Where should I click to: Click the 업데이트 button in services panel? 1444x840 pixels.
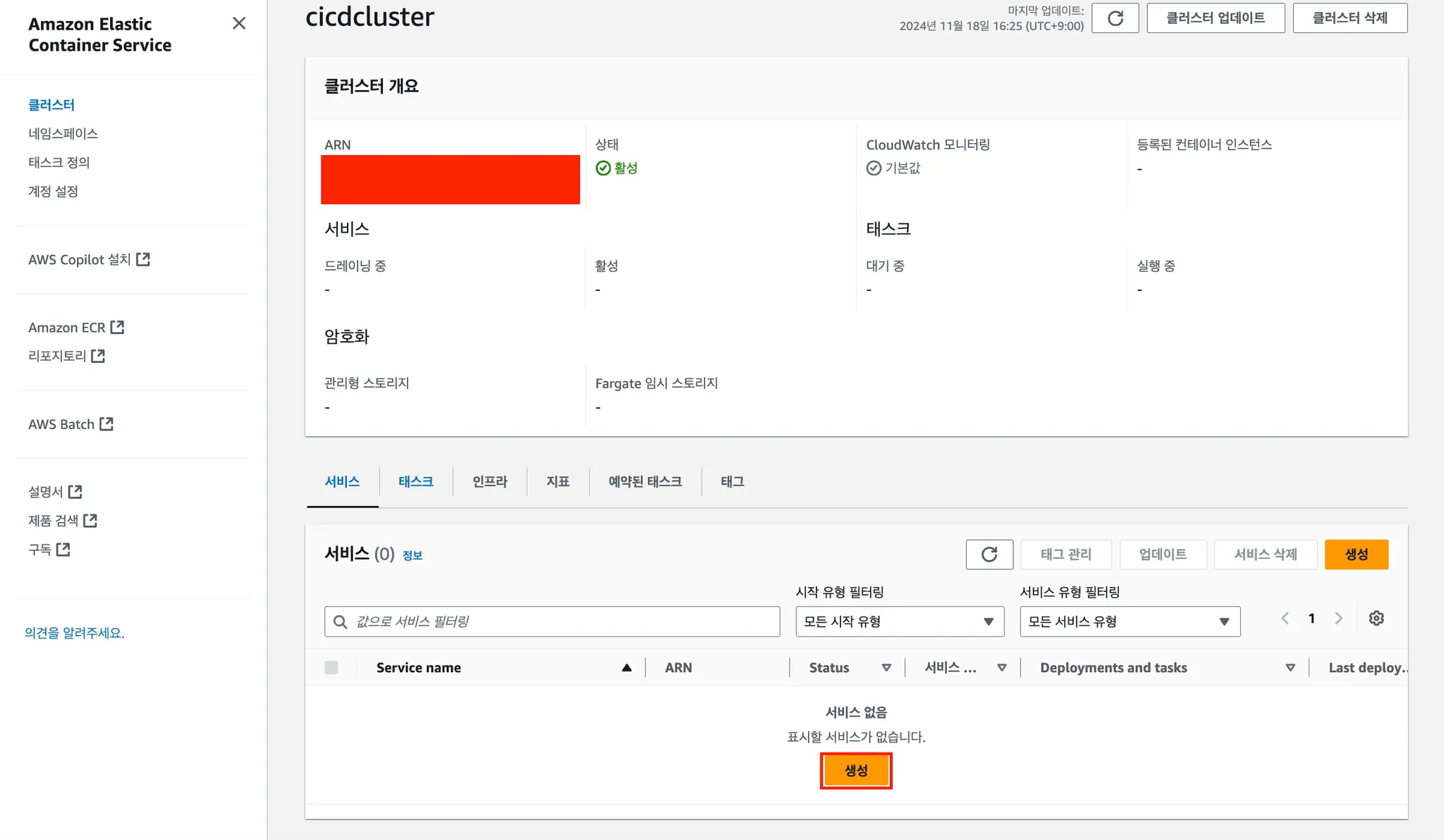(1163, 555)
